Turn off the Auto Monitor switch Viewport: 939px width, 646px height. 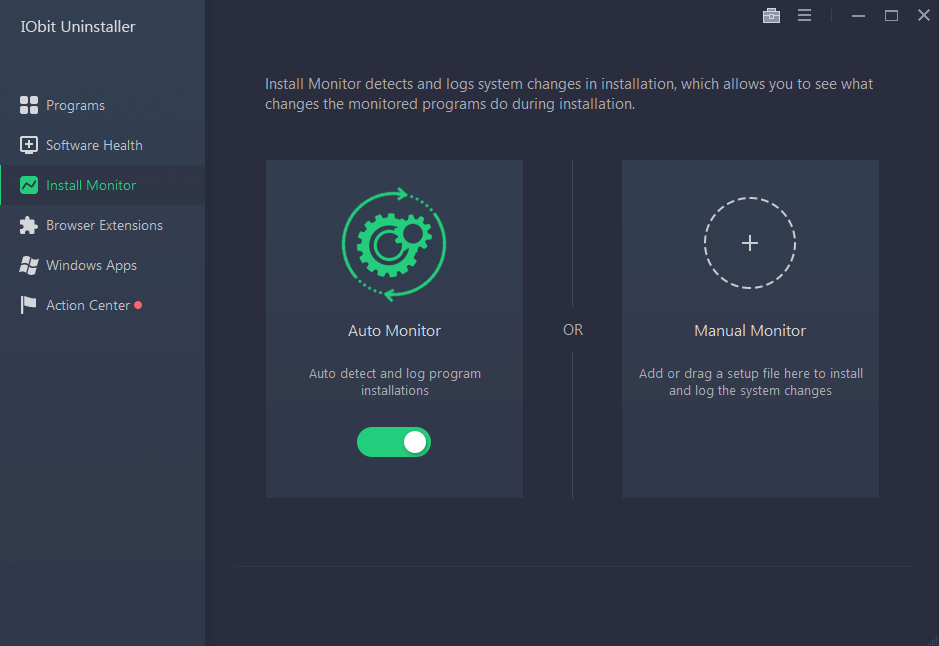(x=394, y=442)
